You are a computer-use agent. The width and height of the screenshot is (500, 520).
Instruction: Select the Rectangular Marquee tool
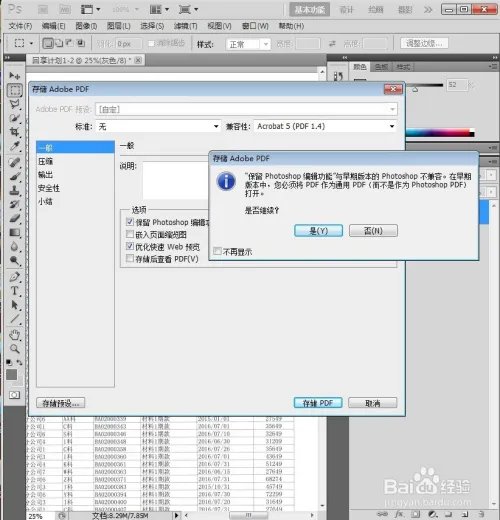pyautogui.click(x=15, y=90)
